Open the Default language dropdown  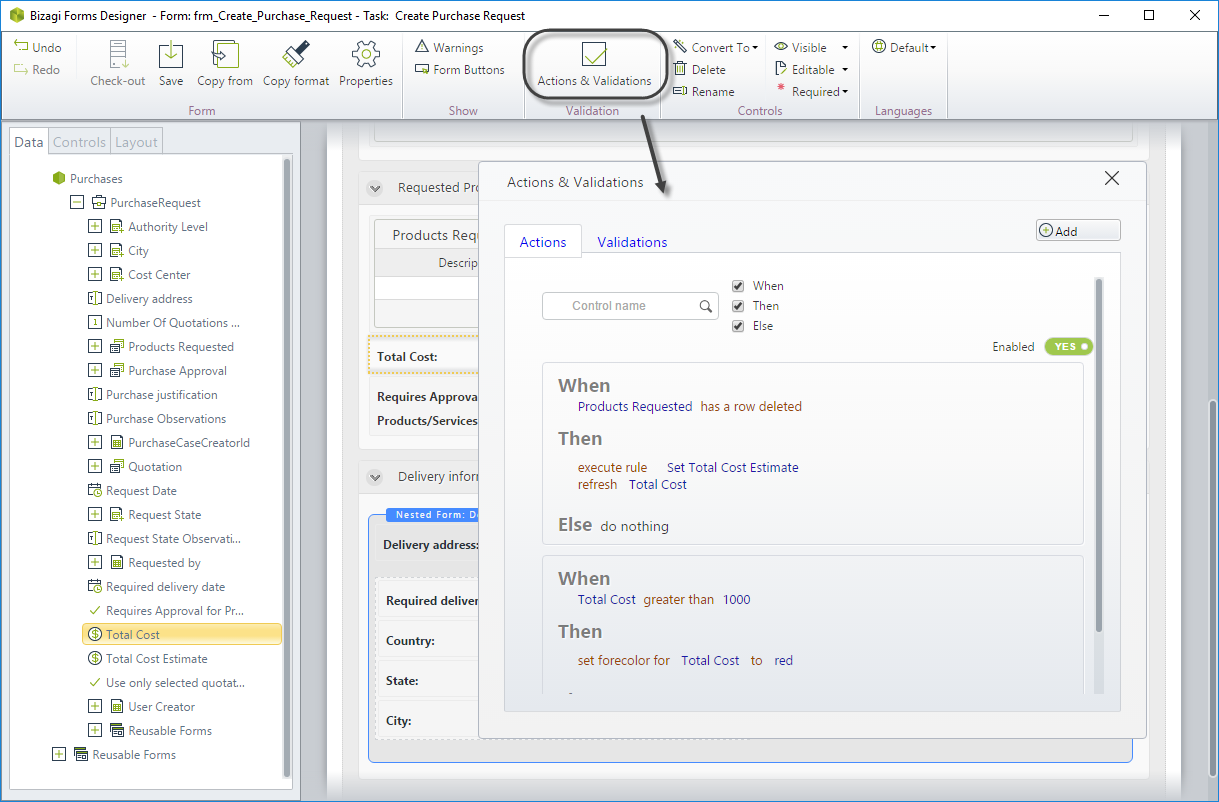[x=904, y=48]
